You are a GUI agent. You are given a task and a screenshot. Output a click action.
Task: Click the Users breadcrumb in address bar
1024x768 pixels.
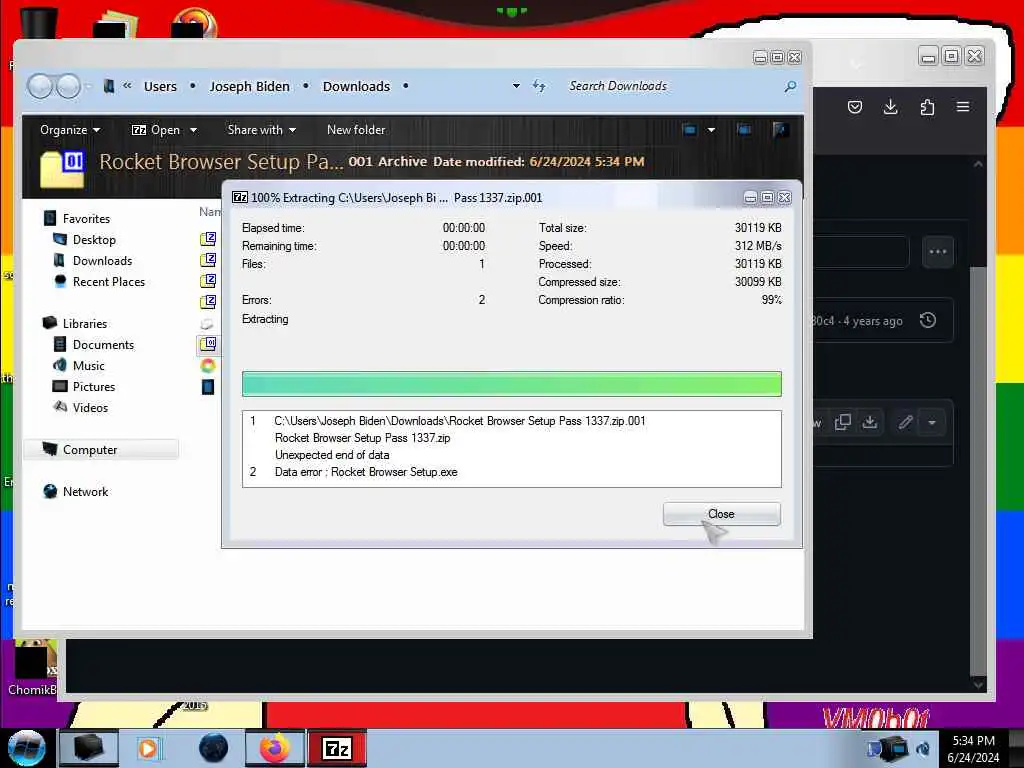pos(160,86)
